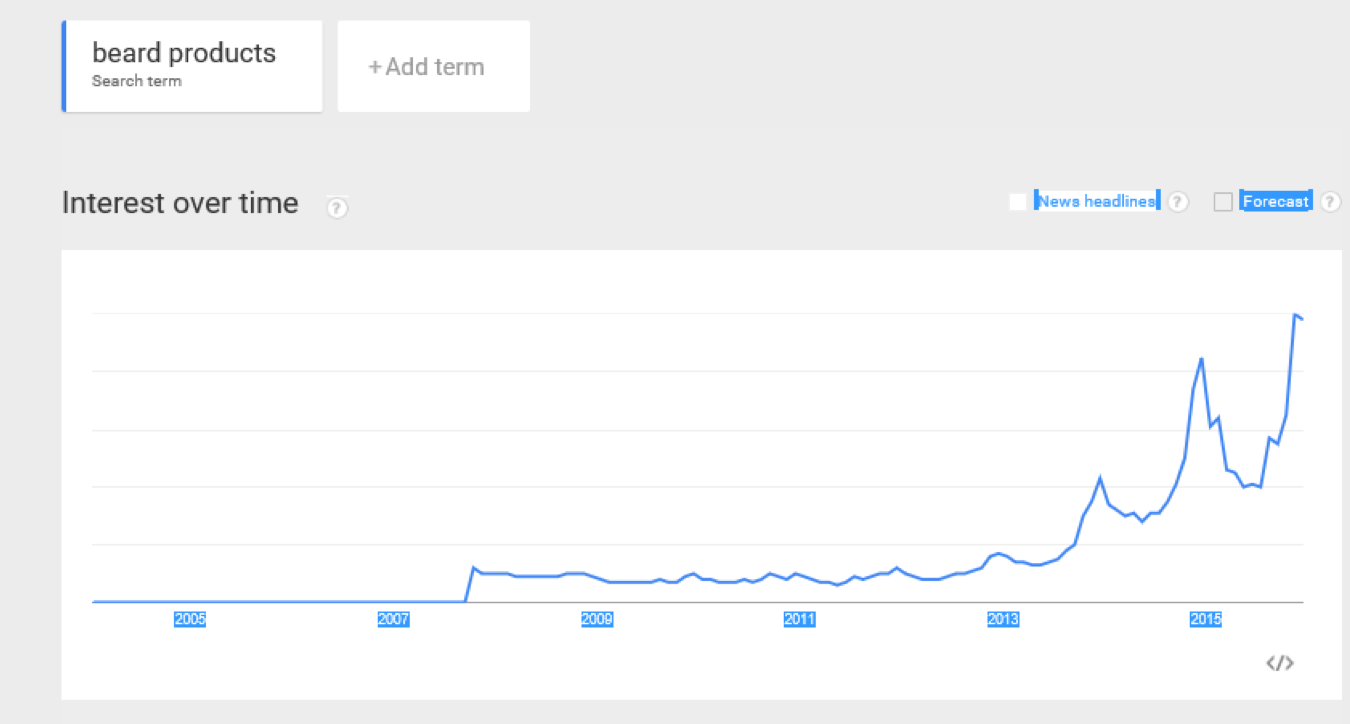
Task: Click the help icon beside Interest over time
Action: tap(337, 208)
